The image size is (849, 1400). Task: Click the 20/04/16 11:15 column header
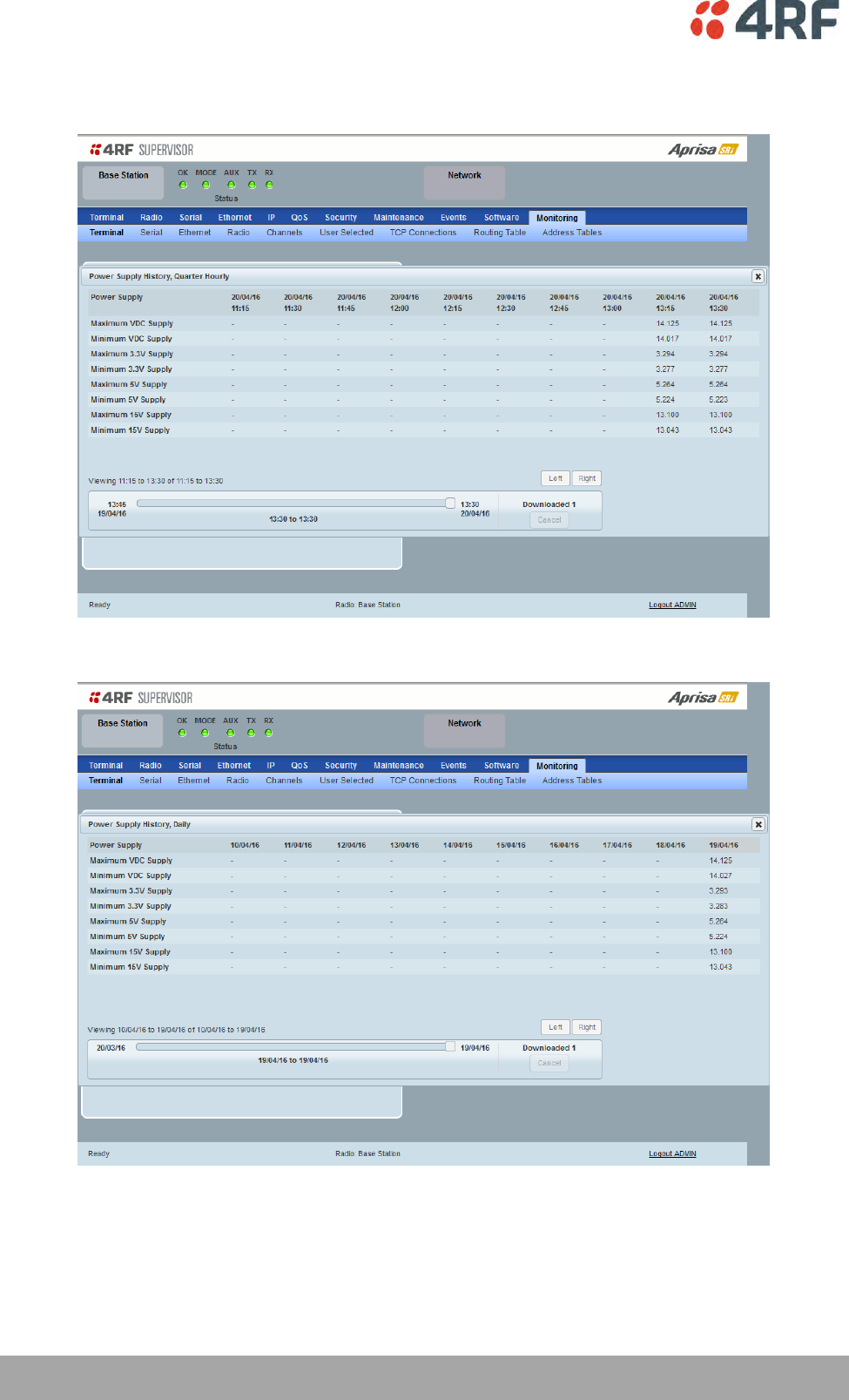(x=246, y=302)
